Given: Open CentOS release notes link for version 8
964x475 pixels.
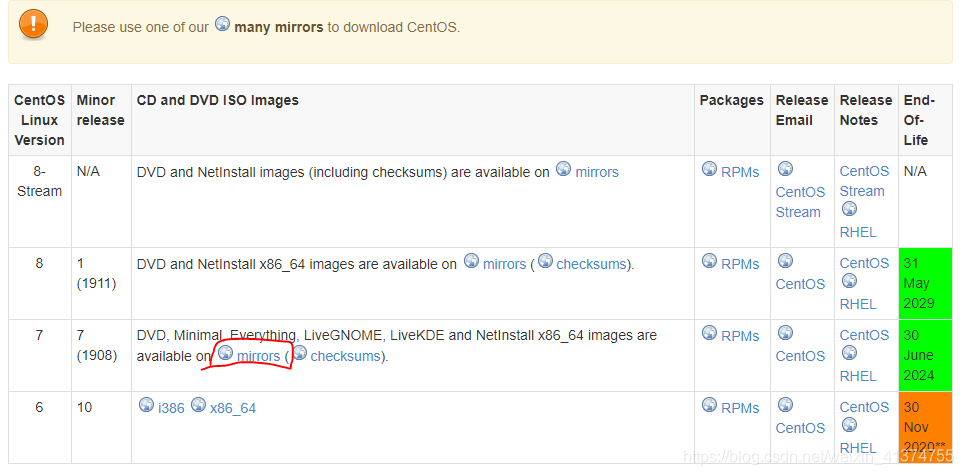Looking at the screenshot, I should point(864,263).
